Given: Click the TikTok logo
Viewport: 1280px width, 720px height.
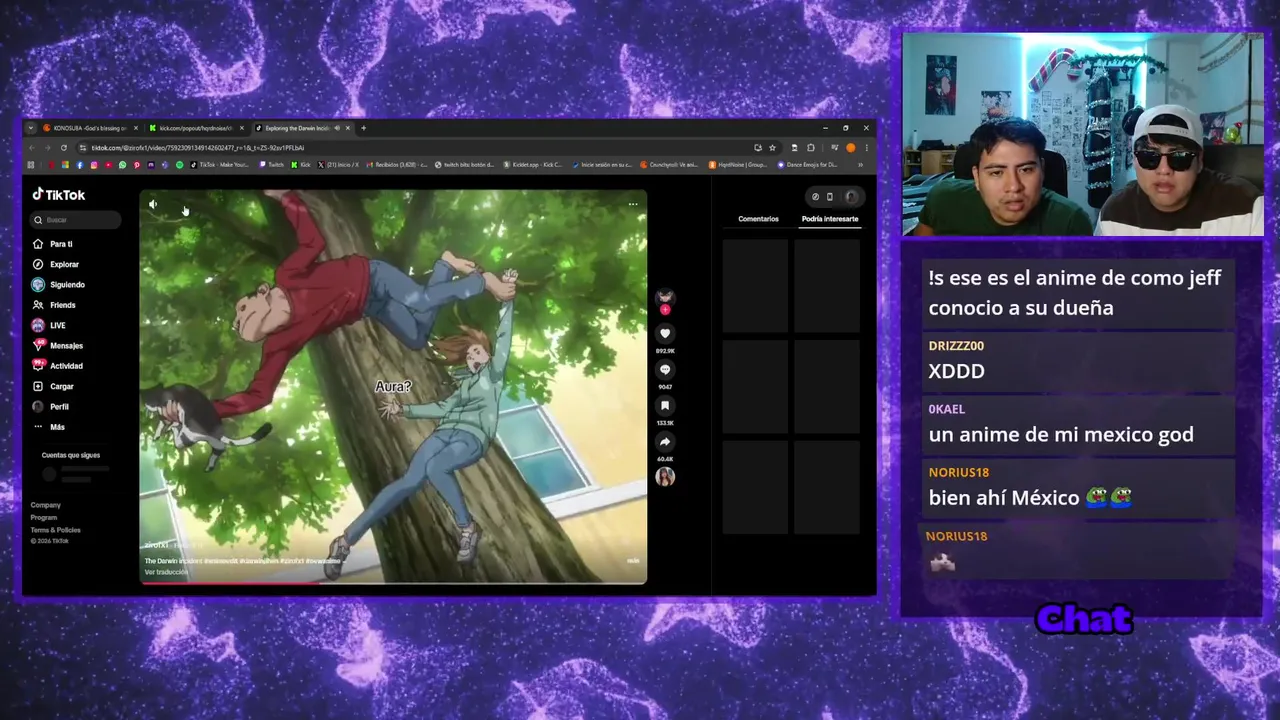Looking at the screenshot, I should coord(59,195).
